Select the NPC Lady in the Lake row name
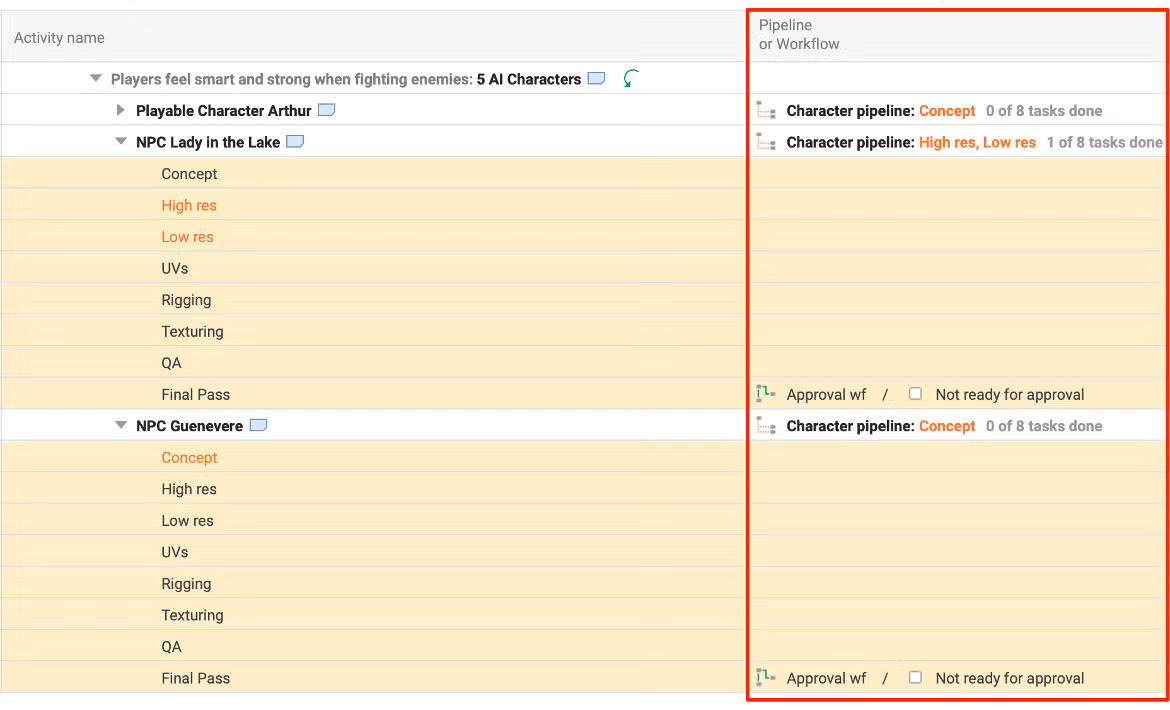Image resolution: width=1170 pixels, height=710 pixels. 208,142
